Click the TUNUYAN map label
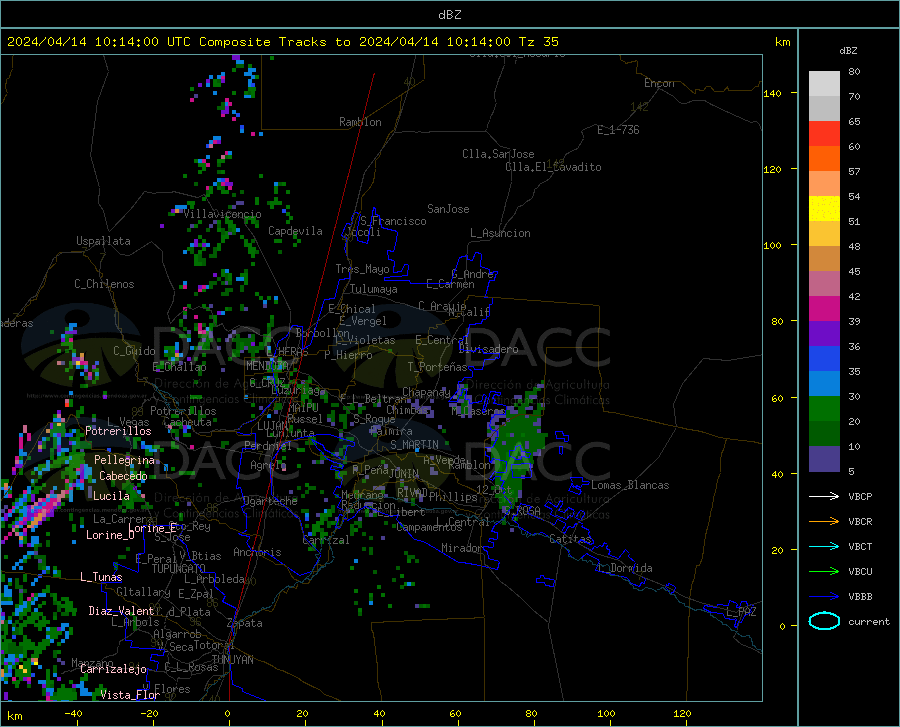 (232, 660)
